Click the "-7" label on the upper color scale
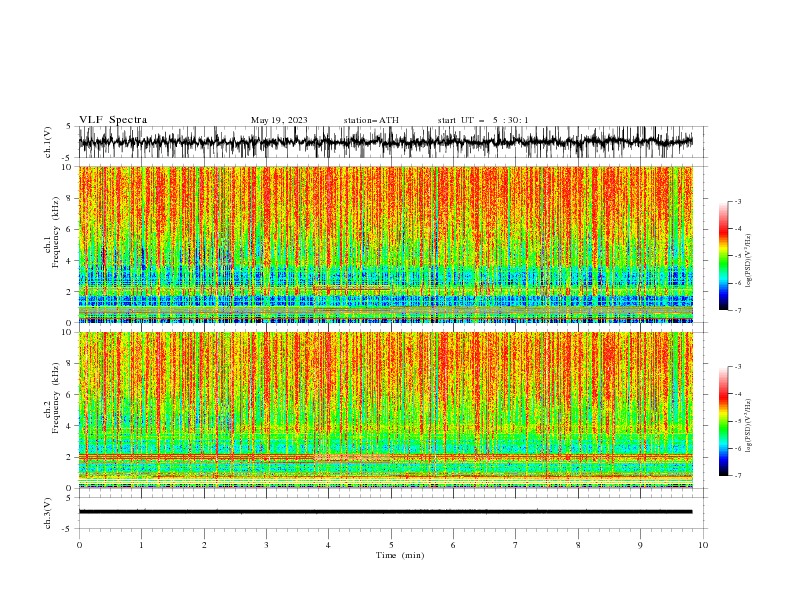Viewport: 792px width, 612px height. click(737, 310)
